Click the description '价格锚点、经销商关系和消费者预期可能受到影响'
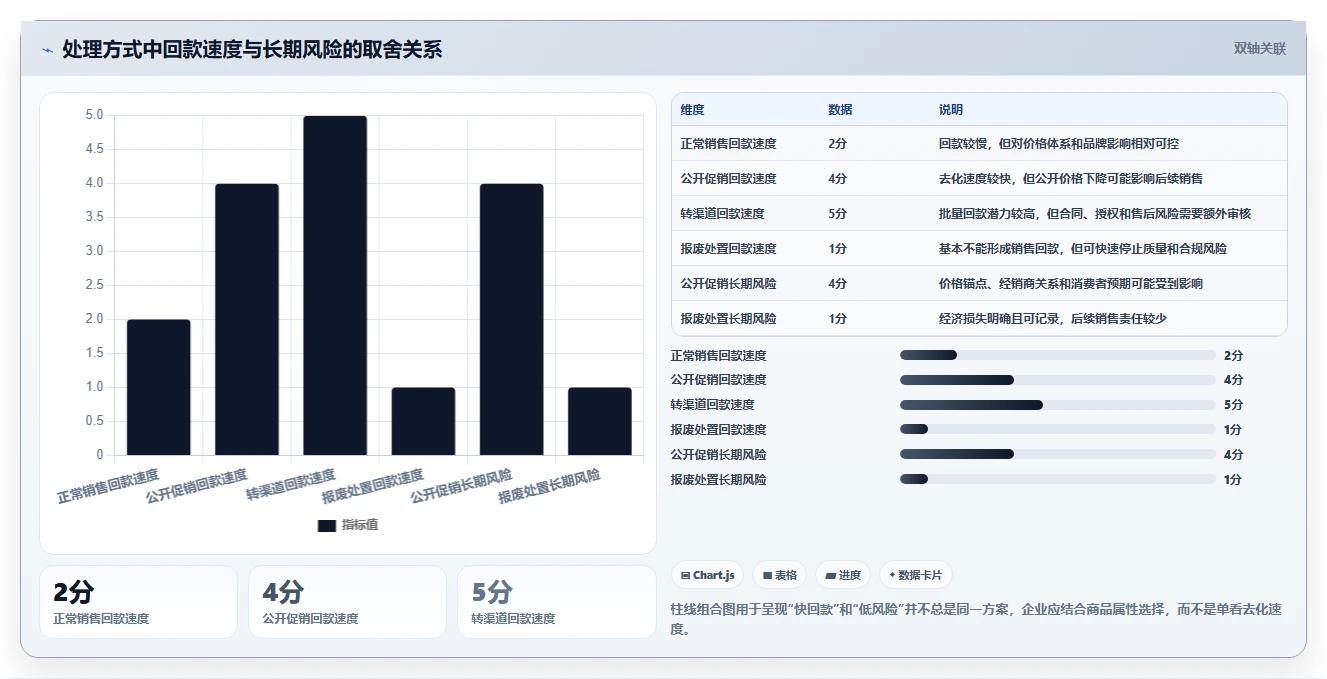 tap(1071, 284)
